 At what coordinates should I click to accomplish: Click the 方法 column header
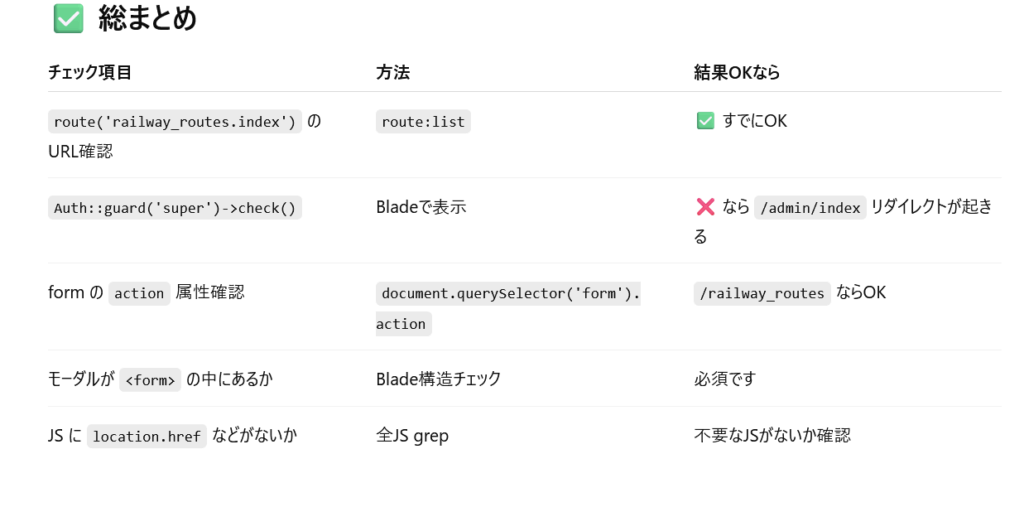(393, 73)
